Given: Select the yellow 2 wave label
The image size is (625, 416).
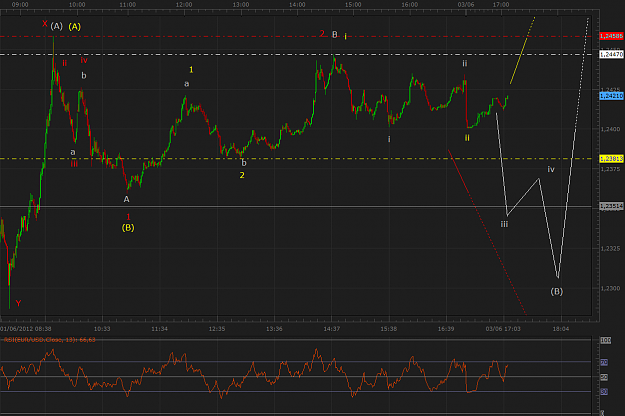Looking at the screenshot, I should [x=242, y=175].
